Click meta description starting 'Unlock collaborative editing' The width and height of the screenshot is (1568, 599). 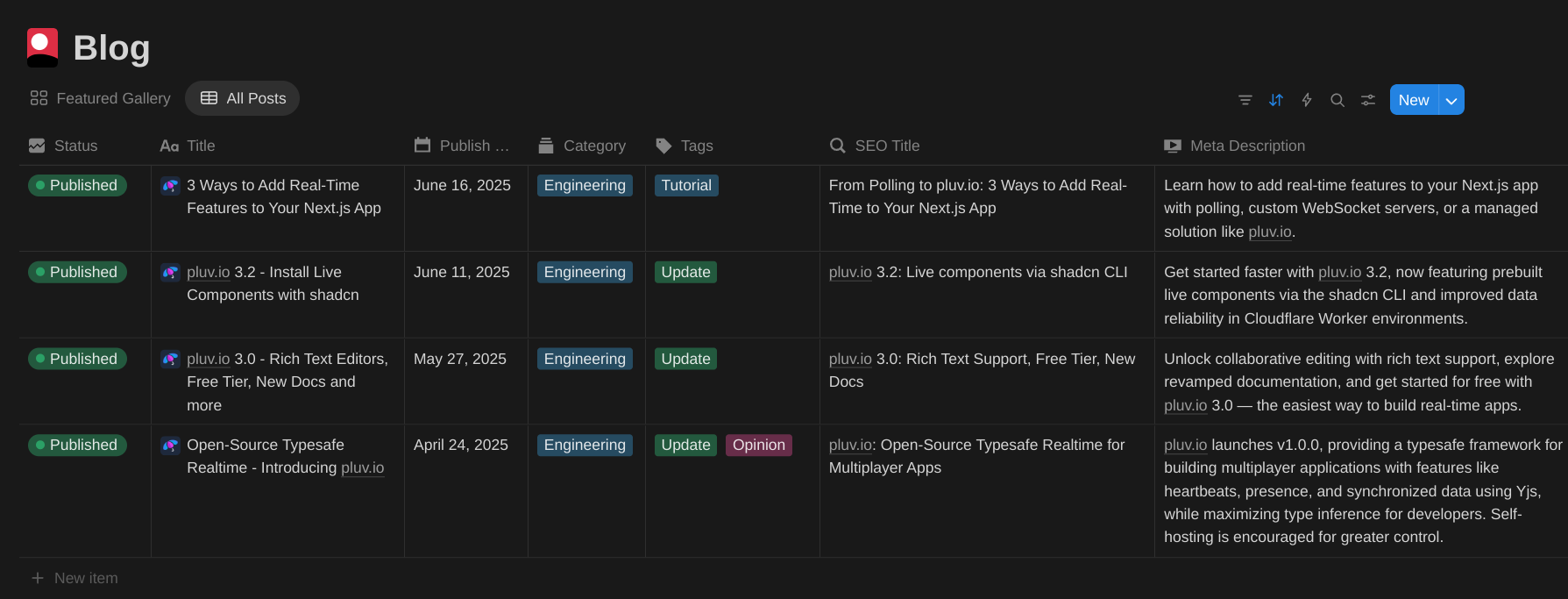(1359, 382)
